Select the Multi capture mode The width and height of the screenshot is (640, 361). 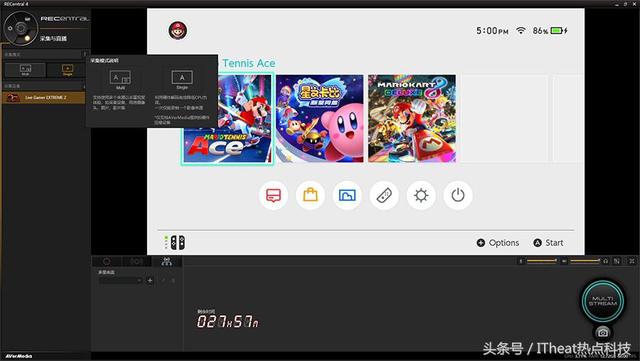point(25,70)
